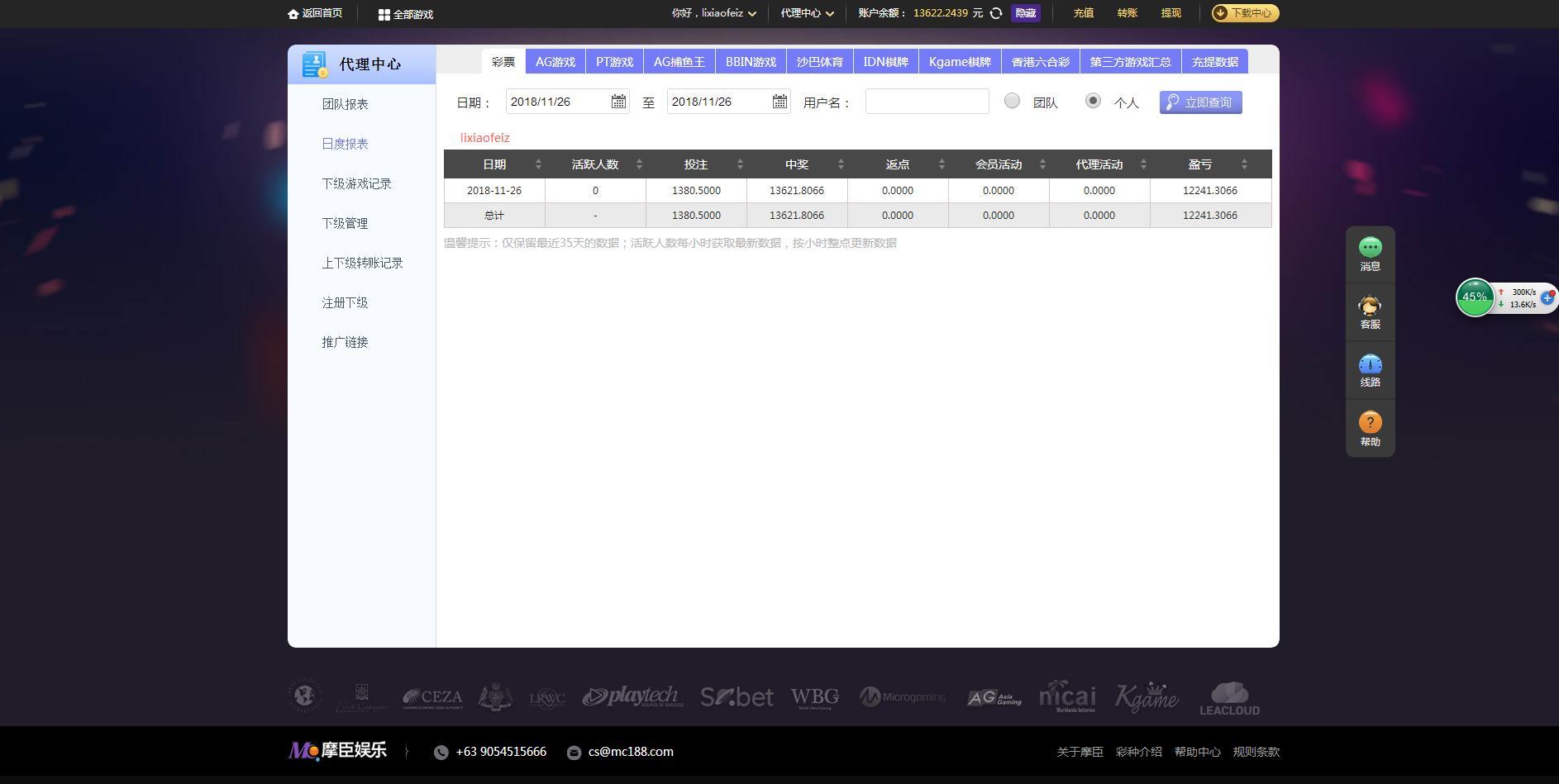Click the WBG partner logo
Viewport: 1559px width, 784px height.
click(x=814, y=698)
